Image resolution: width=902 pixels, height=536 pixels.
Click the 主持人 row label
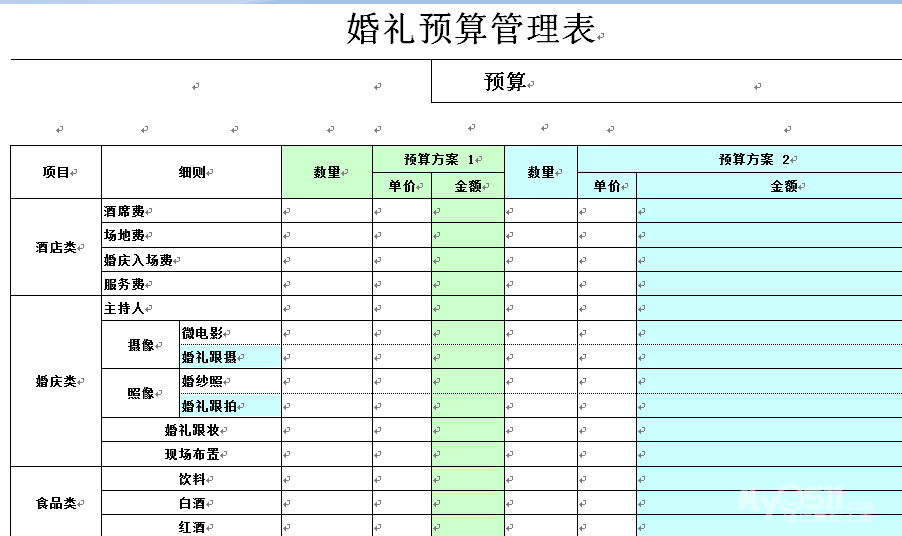pos(124,308)
